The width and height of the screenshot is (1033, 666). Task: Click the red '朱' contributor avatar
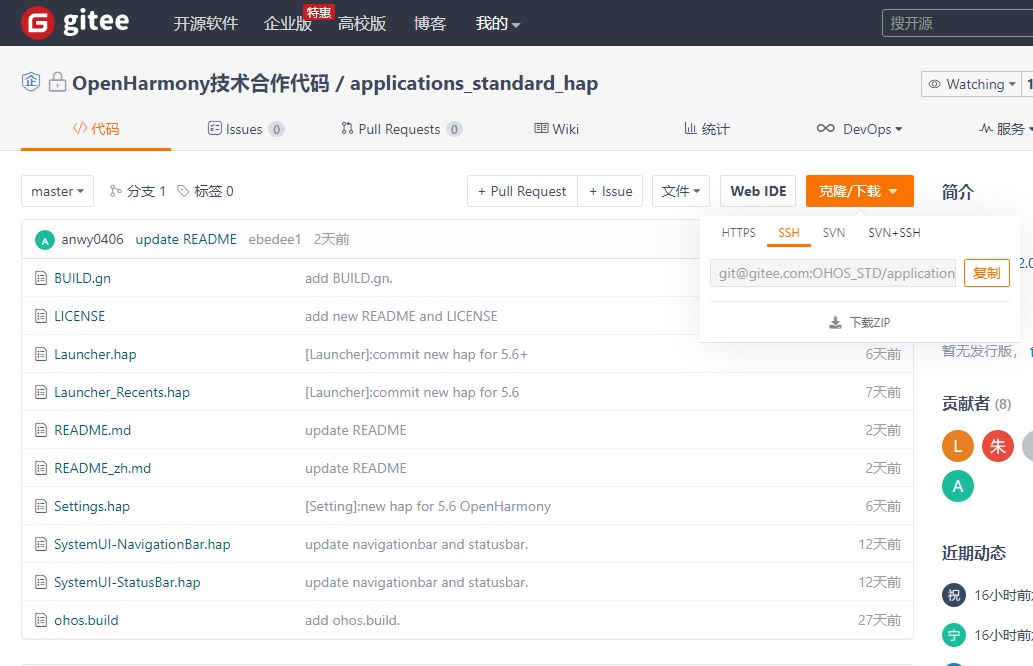[x=997, y=446]
